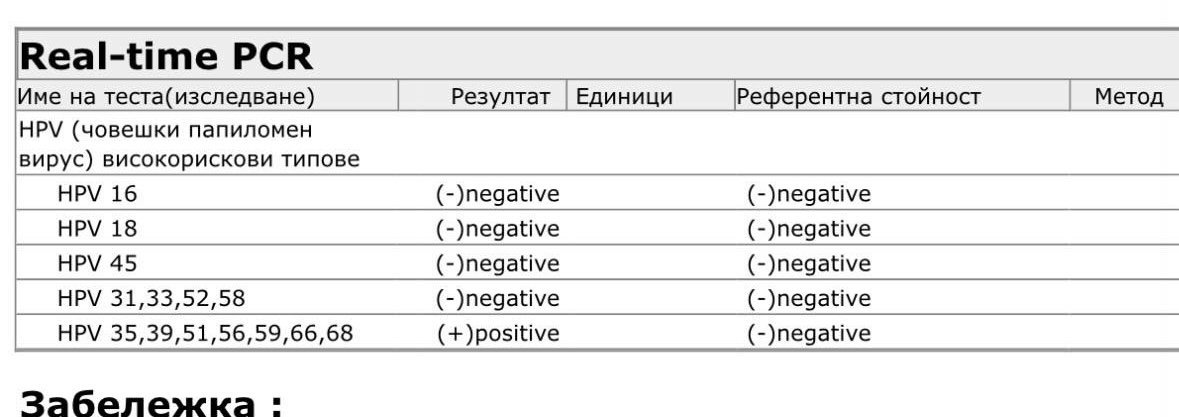The height and width of the screenshot is (417, 1179).
Task: Click the HPV 31,33,52,58 test name
Action: click(151, 299)
